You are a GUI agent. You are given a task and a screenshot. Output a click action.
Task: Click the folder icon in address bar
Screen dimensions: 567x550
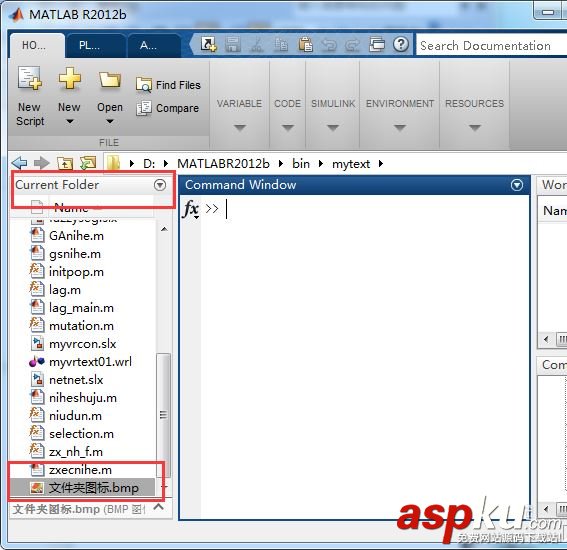(113, 163)
